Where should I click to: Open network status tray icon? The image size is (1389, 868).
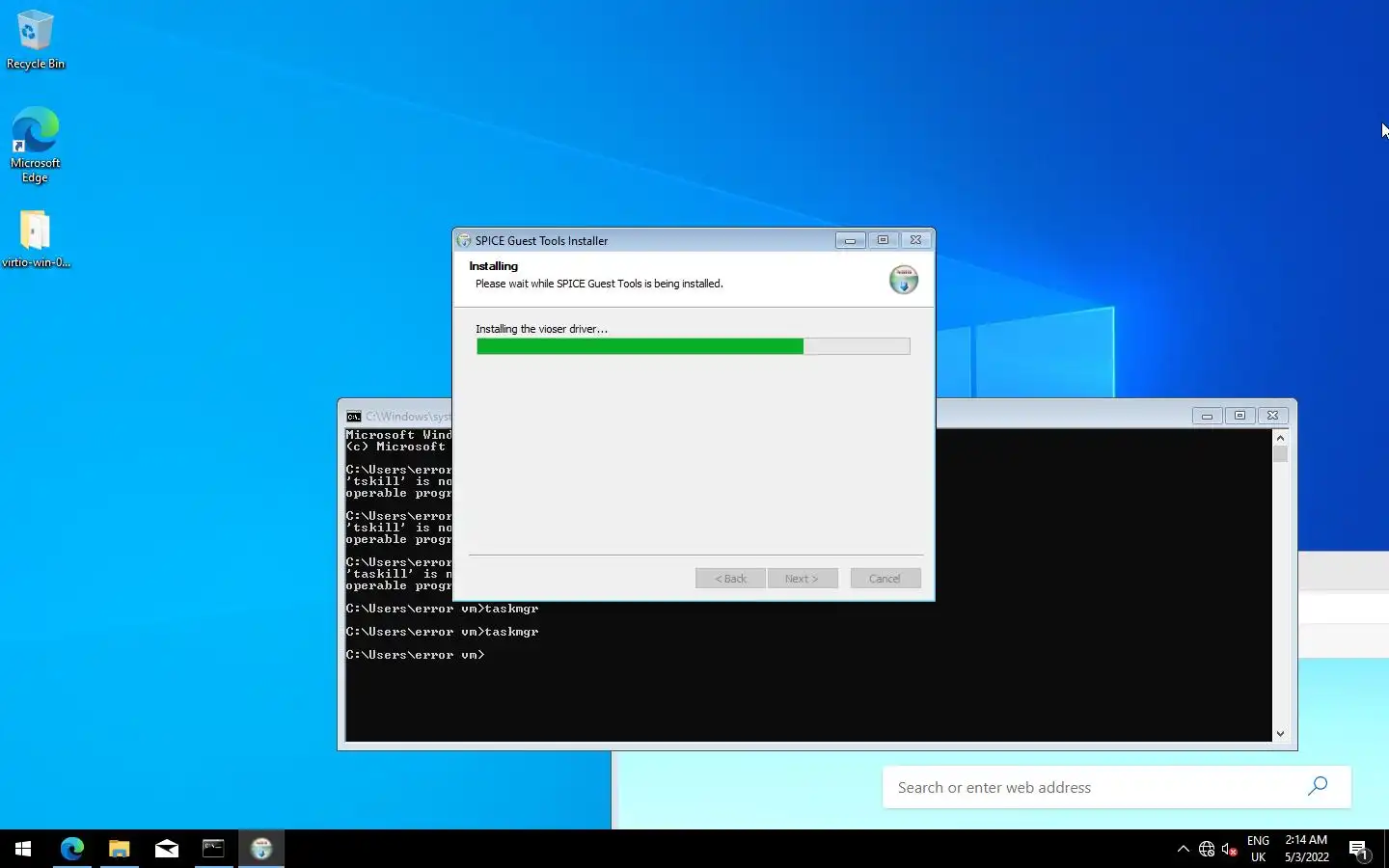[x=1207, y=849]
